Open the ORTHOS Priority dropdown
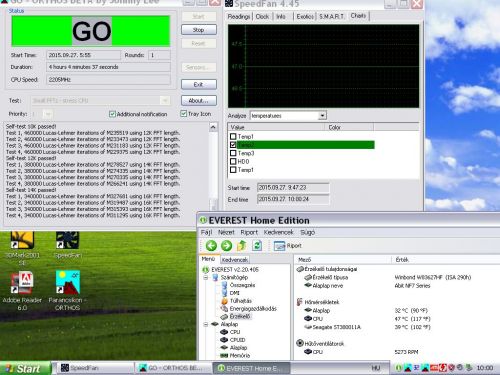 point(48,114)
